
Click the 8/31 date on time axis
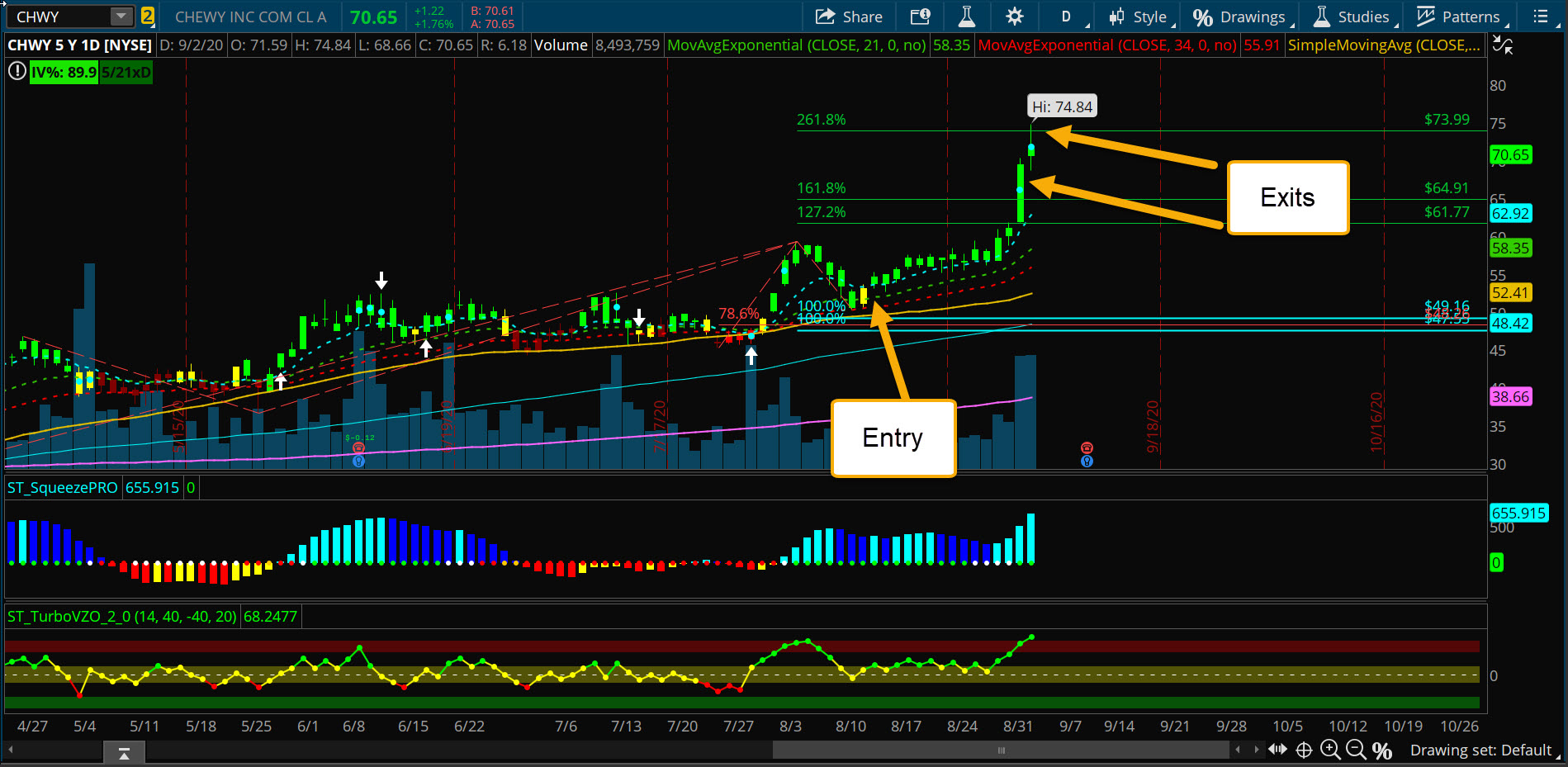1018,727
